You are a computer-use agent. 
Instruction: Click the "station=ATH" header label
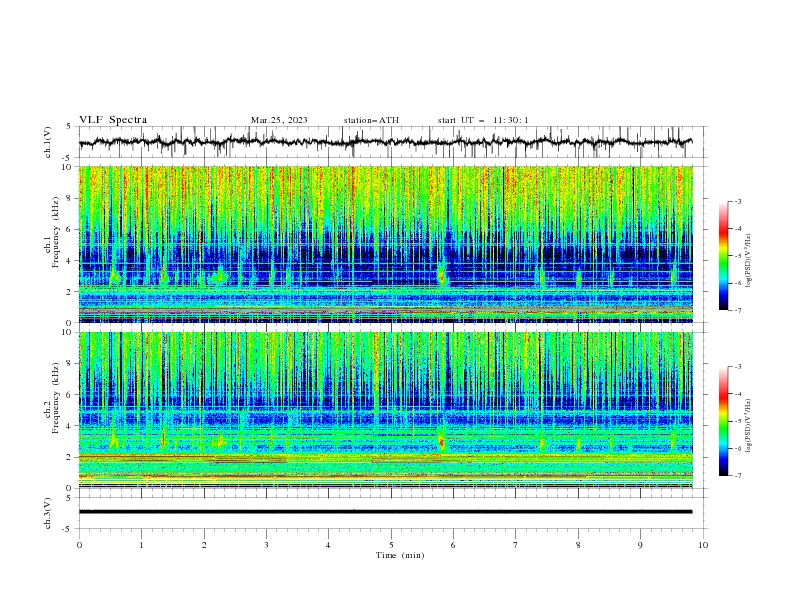coord(371,120)
